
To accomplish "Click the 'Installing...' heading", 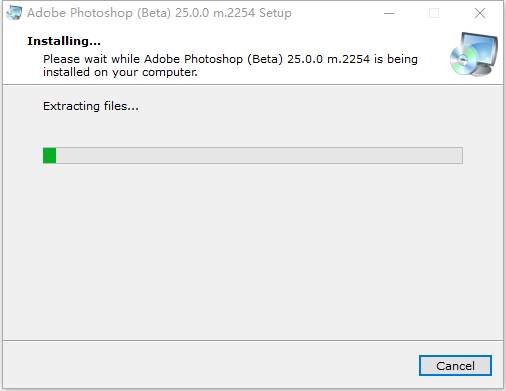I will [x=64, y=41].
